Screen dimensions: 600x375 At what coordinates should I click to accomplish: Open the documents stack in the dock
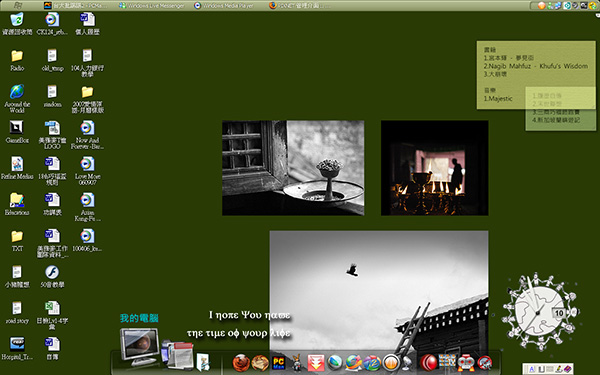point(177,355)
